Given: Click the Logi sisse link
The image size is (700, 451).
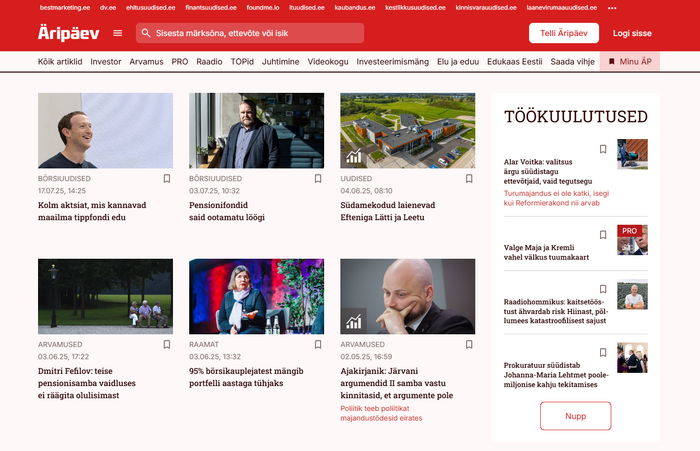Looking at the screenshot, I should [634, 33].
